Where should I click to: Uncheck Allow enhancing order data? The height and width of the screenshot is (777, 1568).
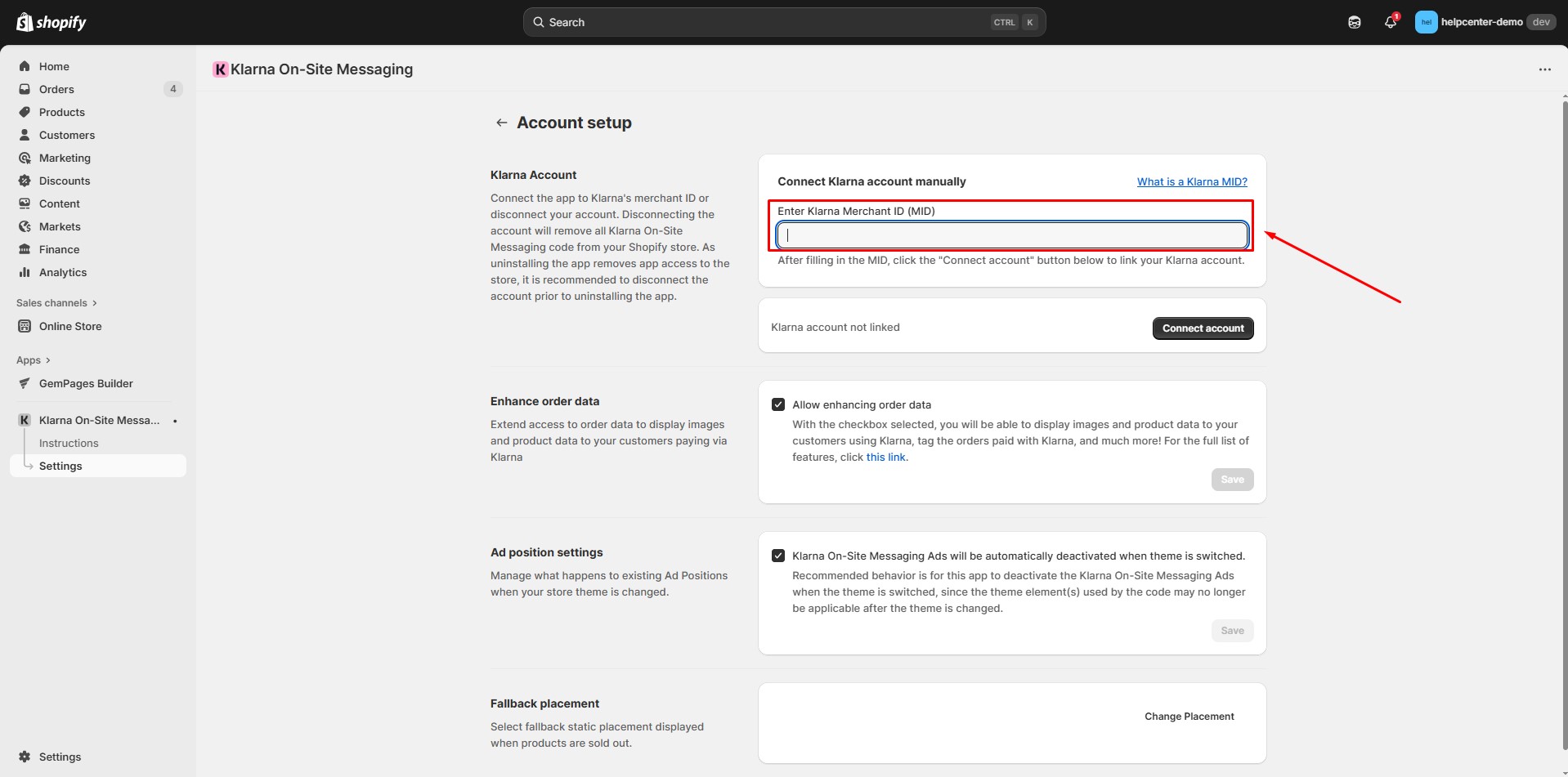click(x=777, y=404)
